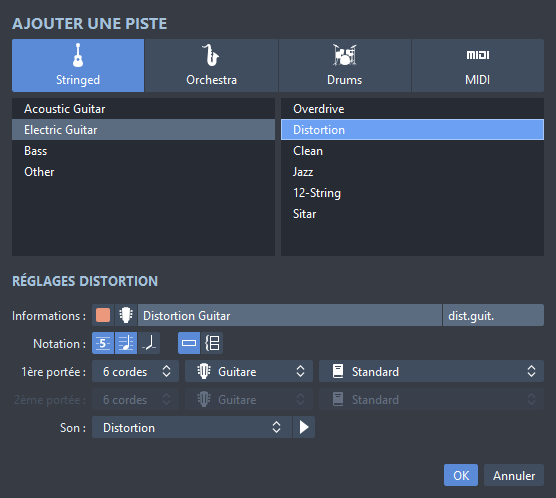Click the OK button
556x498 pixels.
point(461,475)
